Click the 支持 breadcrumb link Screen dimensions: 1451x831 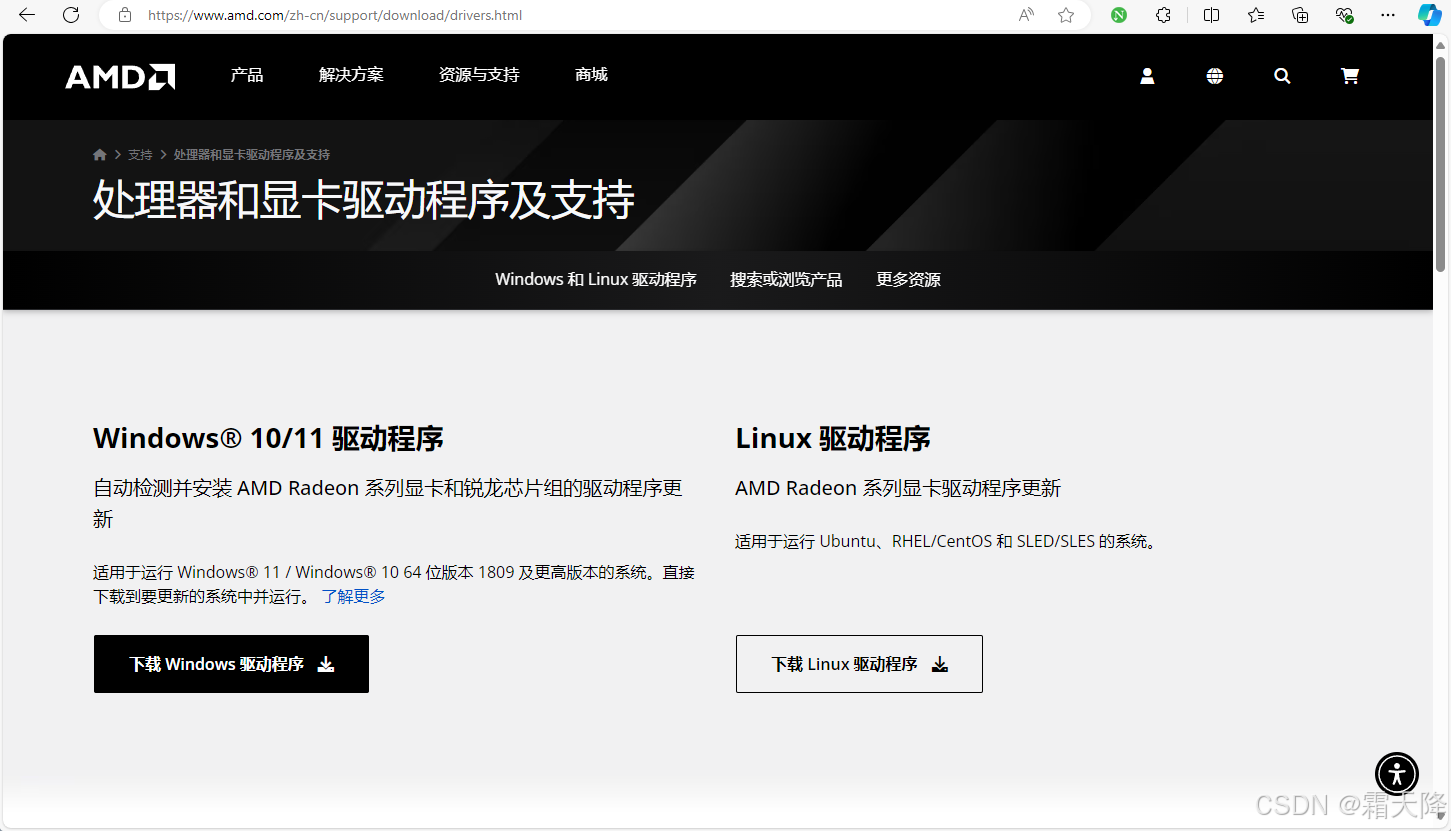pyautogui.click(x=140, y=155)
